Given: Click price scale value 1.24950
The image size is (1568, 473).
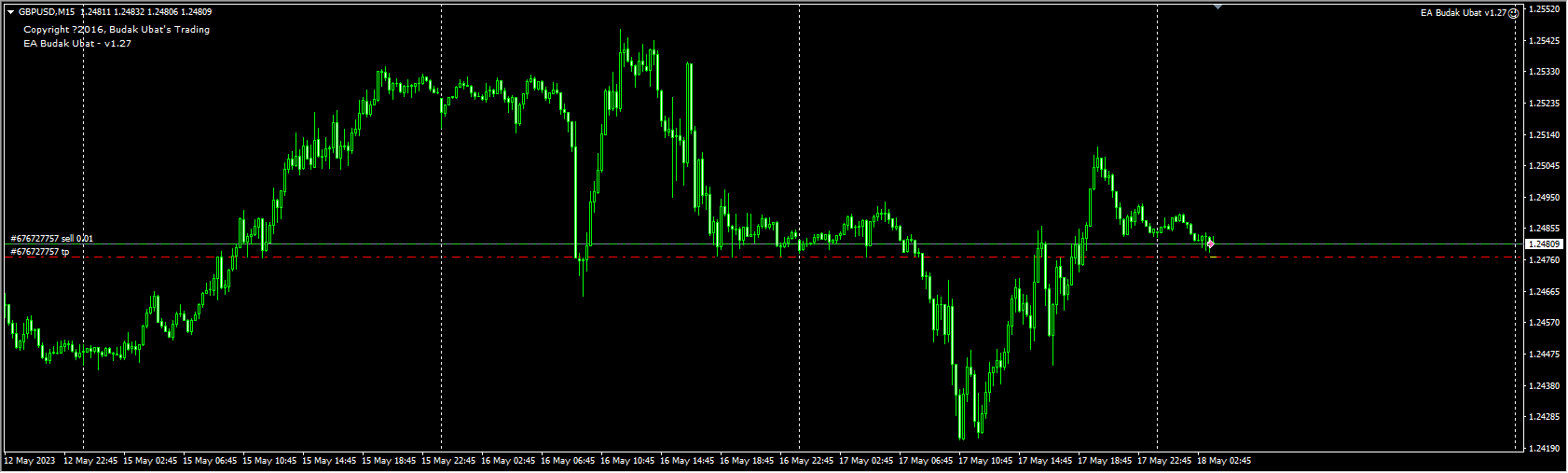Looking at the screenshot, I should (1546, 198).
